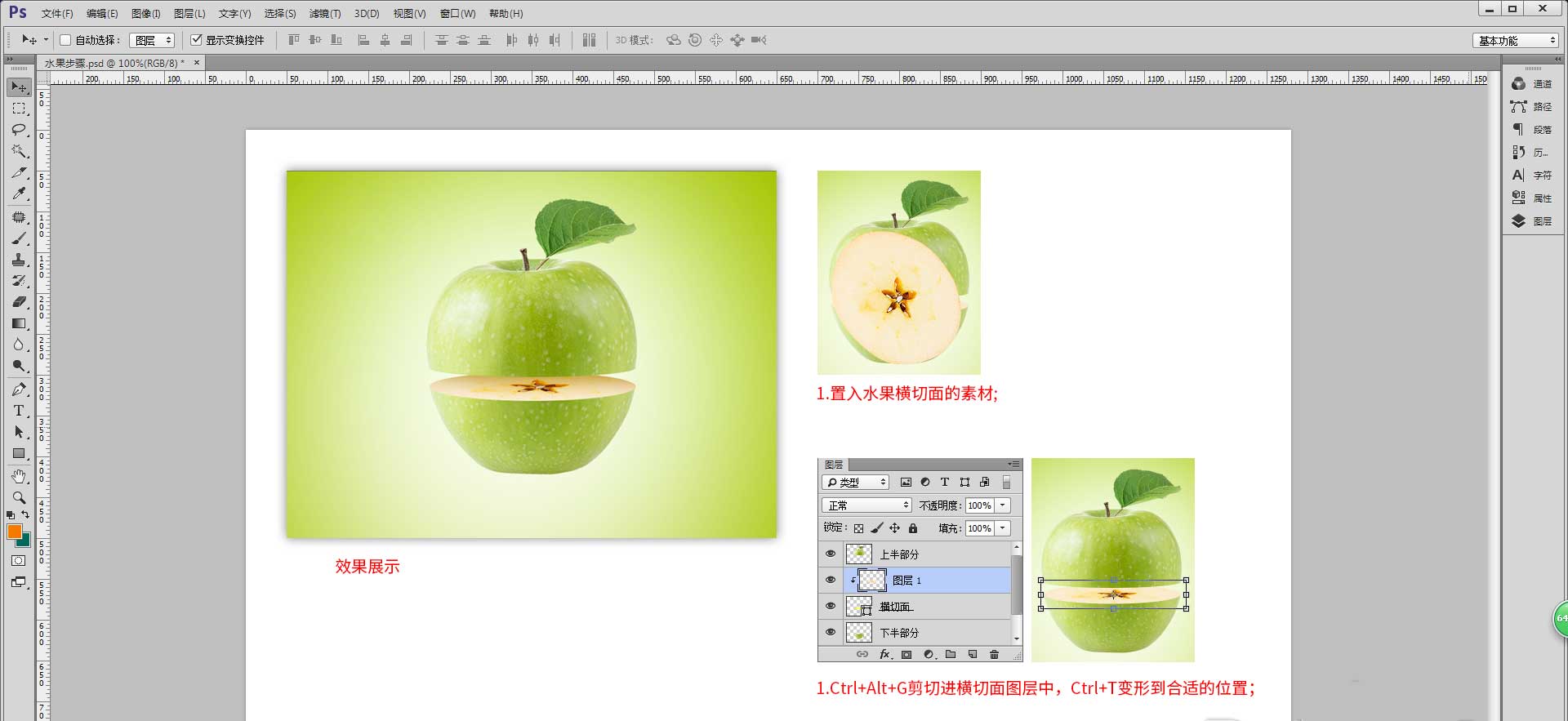Open the 窗口(W) menu
The height and width of the screenshot is (721, 1568).
(457, 14)
